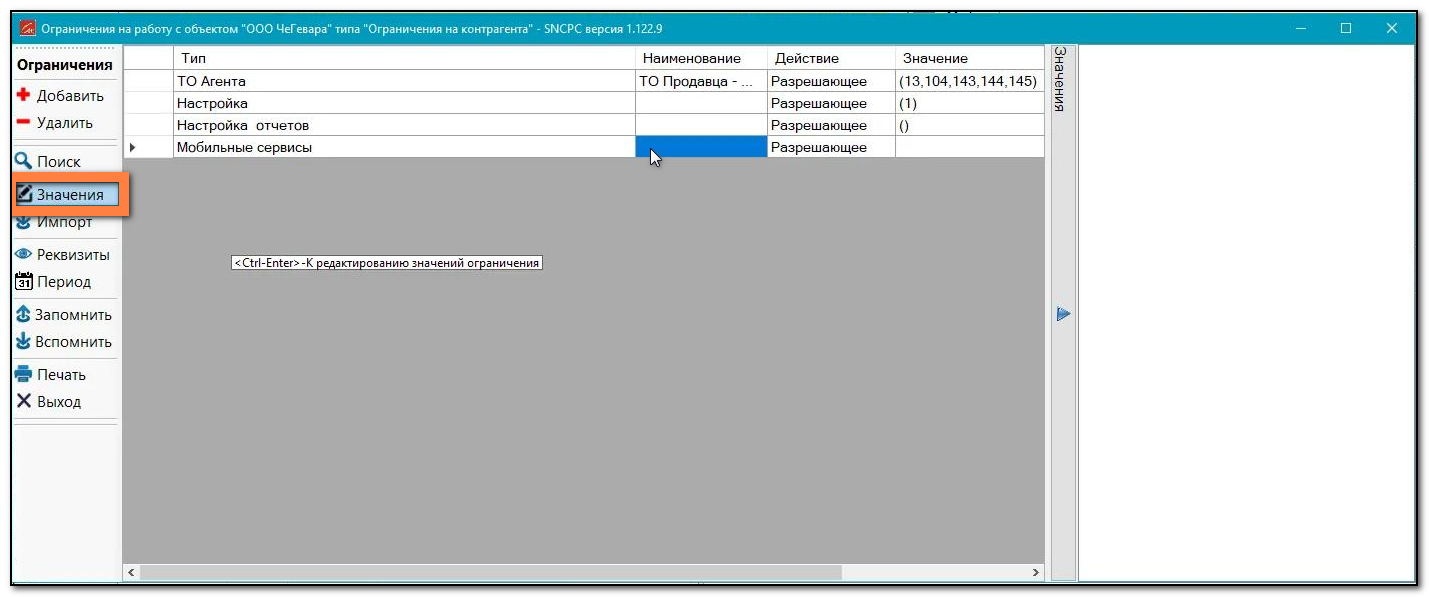Click the ТО Продавца name cell
The width and height of the screenshot is (1429, 597).
click(x=702, y=81)
